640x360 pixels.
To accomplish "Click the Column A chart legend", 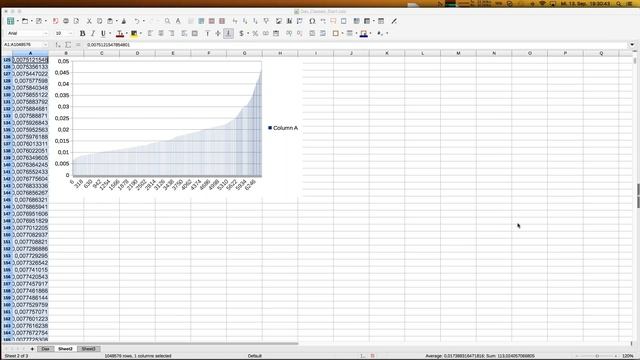I will click(283, 128).
